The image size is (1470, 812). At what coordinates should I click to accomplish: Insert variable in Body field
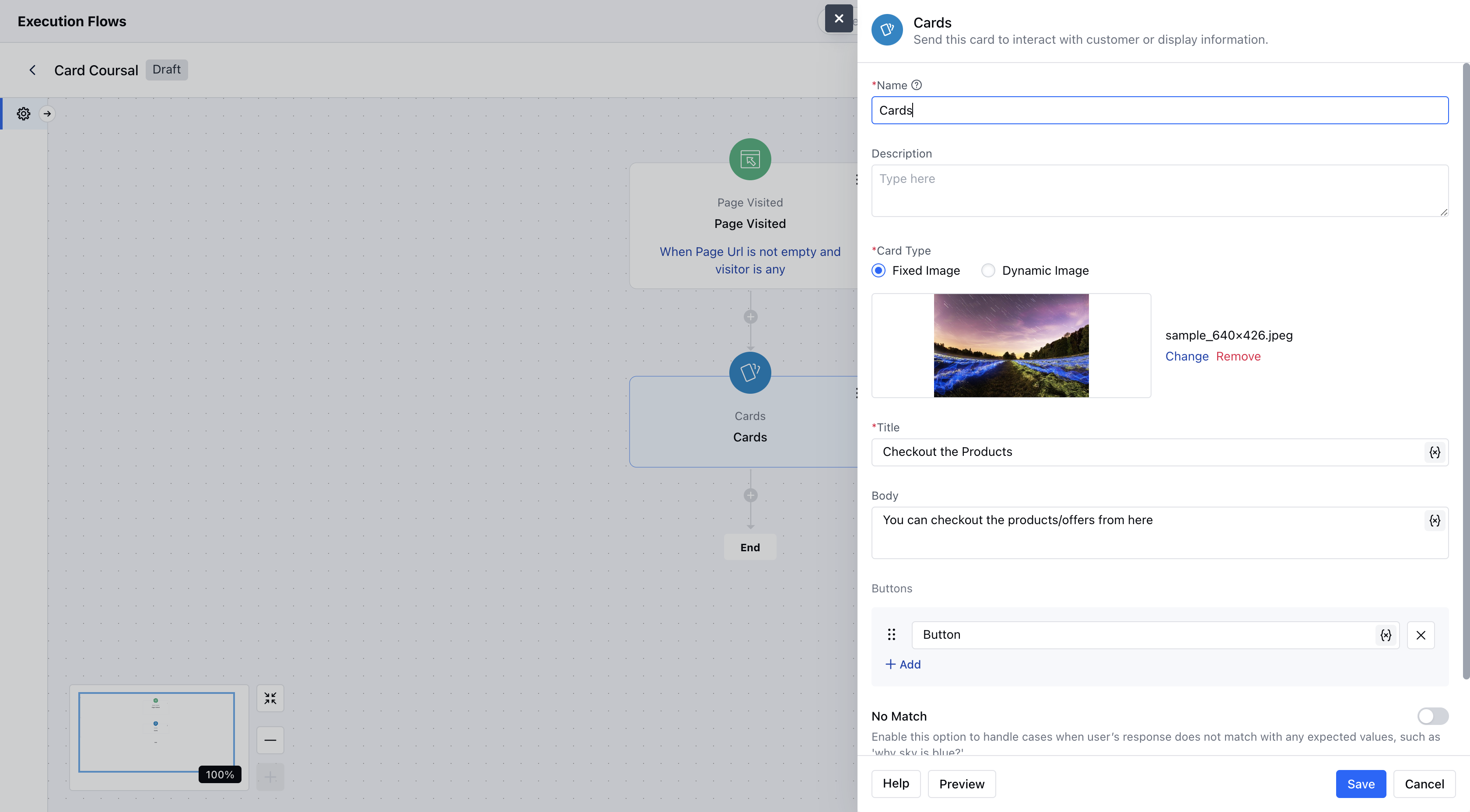tap(1435, 521)
